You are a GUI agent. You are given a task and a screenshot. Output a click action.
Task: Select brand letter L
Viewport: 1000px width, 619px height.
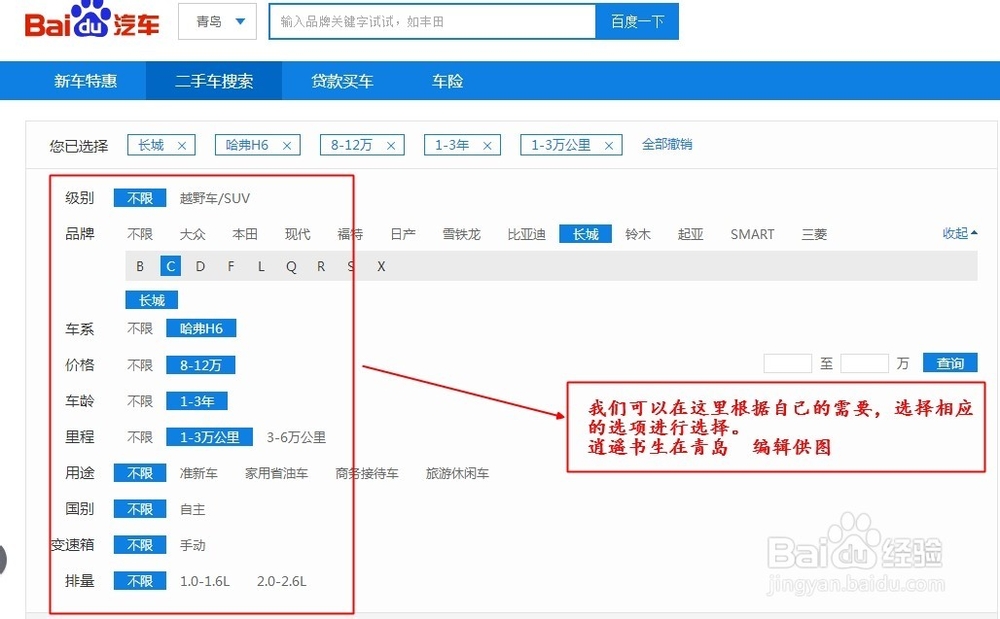point(261,266)
